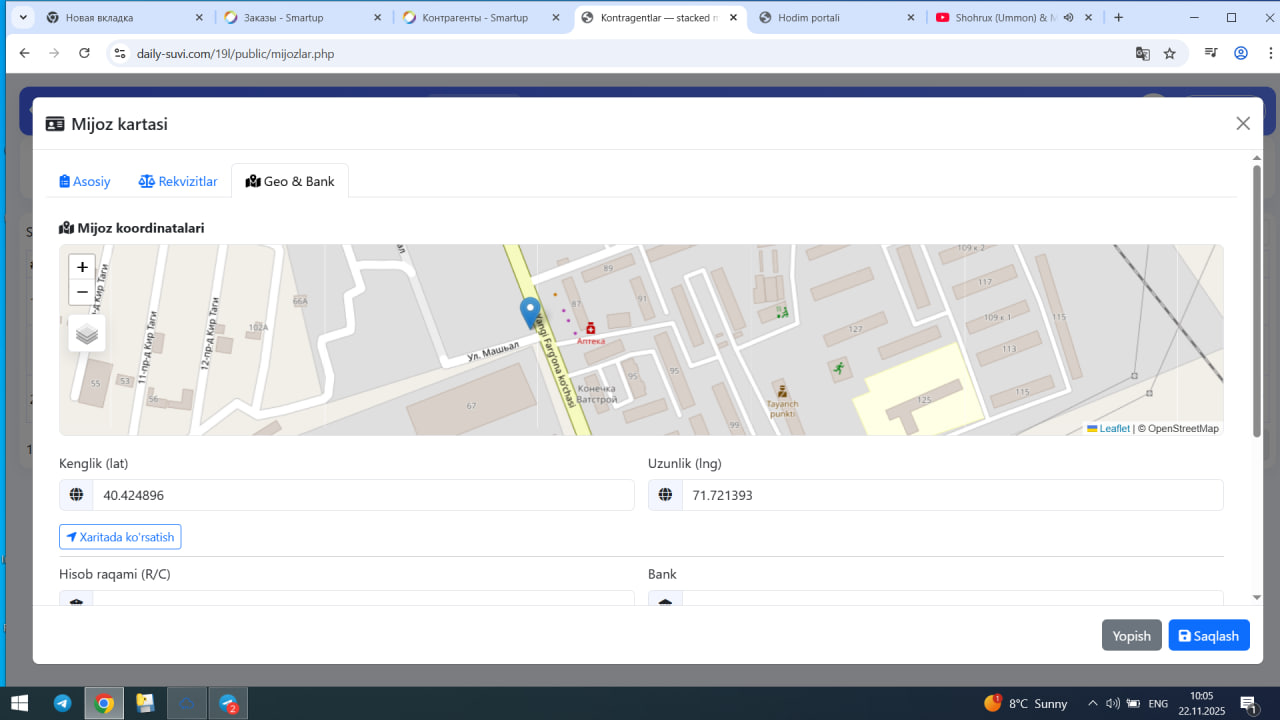Switch to the Rekvizitlar tab
The image size is (1280, 720).
(178, 181)
